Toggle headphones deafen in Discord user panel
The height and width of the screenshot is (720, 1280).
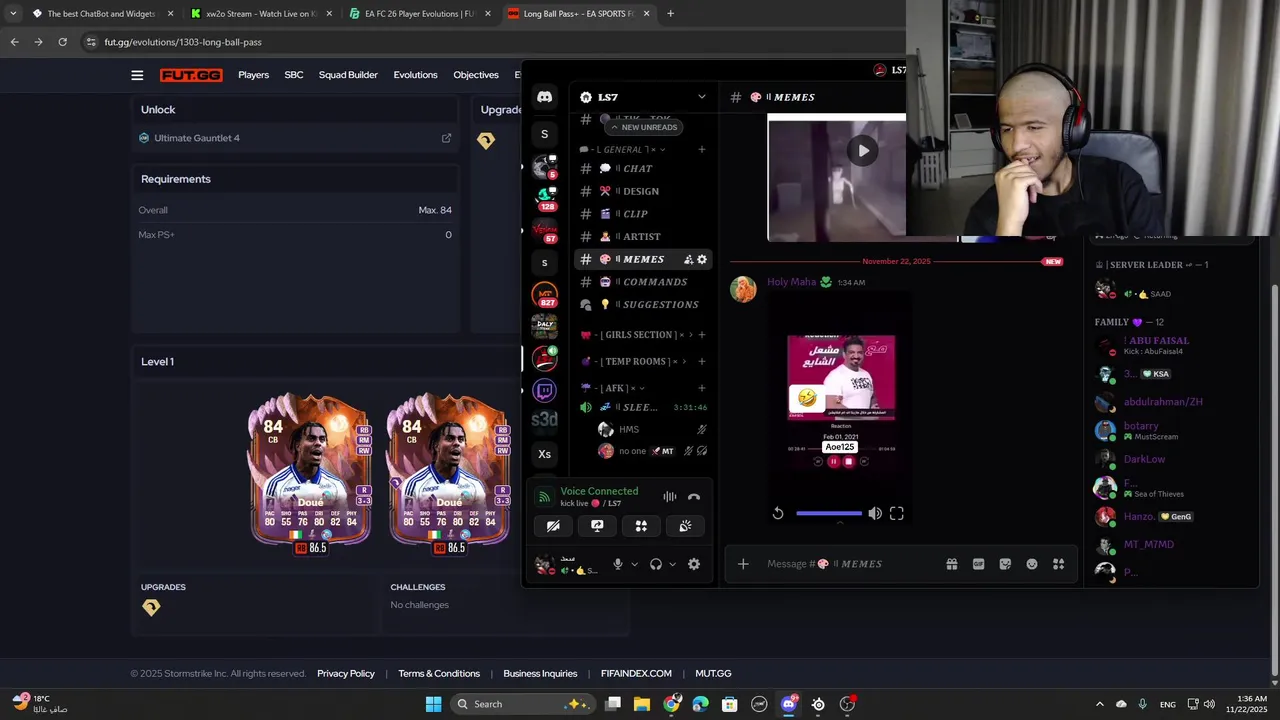pyautogui.click(x=656, y=564)
